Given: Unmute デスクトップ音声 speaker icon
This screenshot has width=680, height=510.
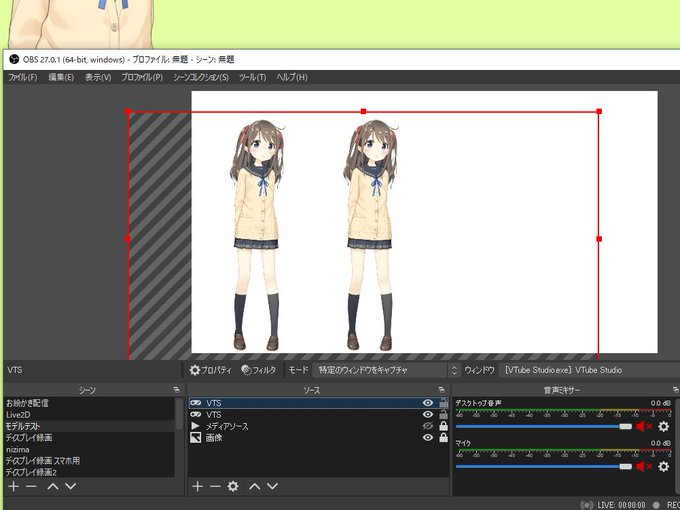Looking at the screenshot, I should 644,427.
